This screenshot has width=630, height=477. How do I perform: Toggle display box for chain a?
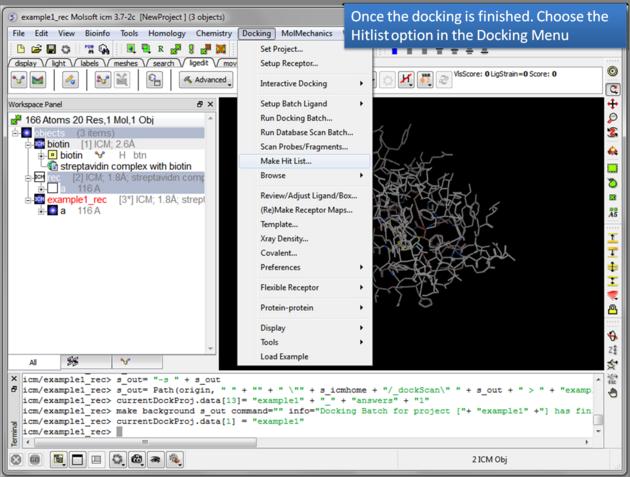tap(52, 211)
